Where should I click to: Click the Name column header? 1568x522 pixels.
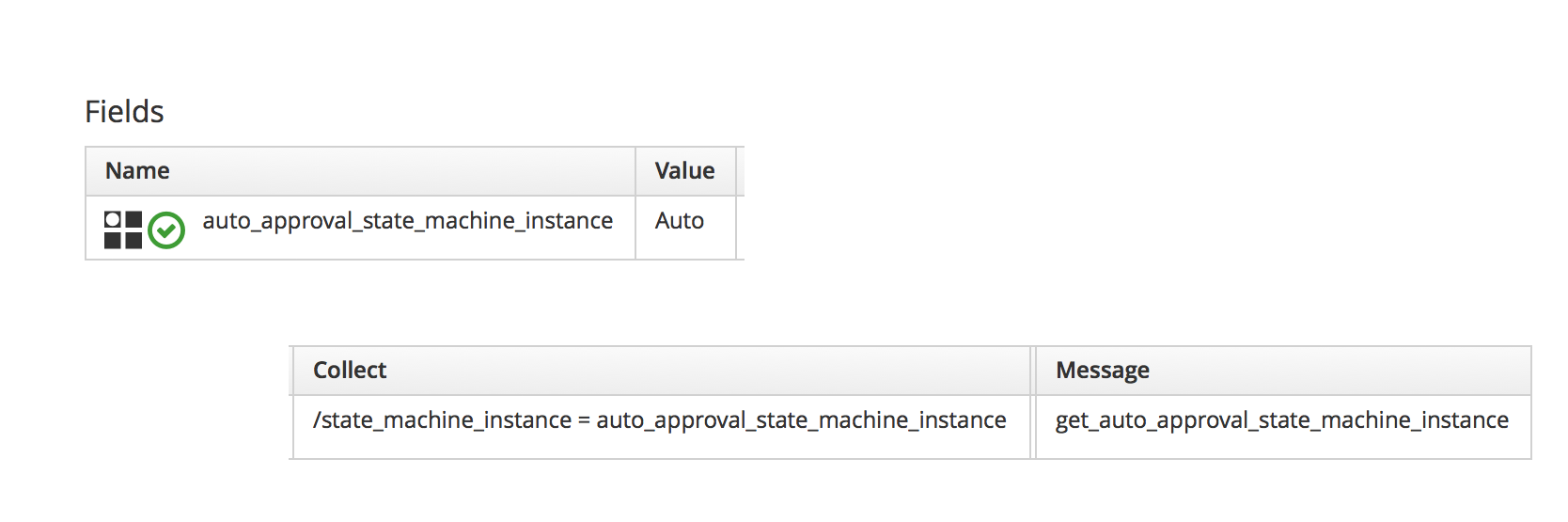[x=137, y=171]
